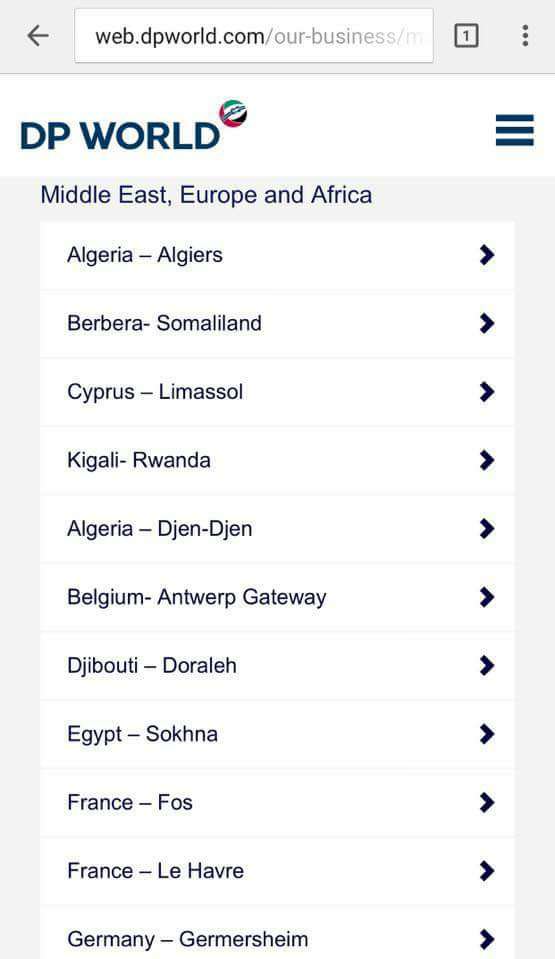Click the Middle East, Europe and Africa heading
Image resolution: width=555 pixels, height=959 pixels.
click(x=206, y=196)
